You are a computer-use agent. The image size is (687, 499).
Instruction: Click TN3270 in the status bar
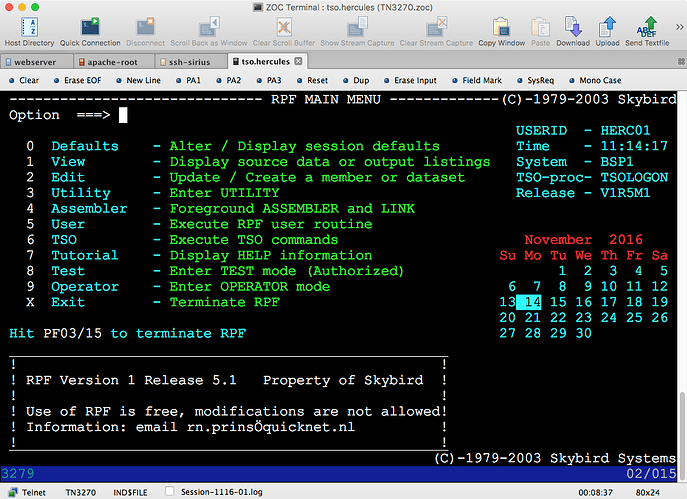81,492
